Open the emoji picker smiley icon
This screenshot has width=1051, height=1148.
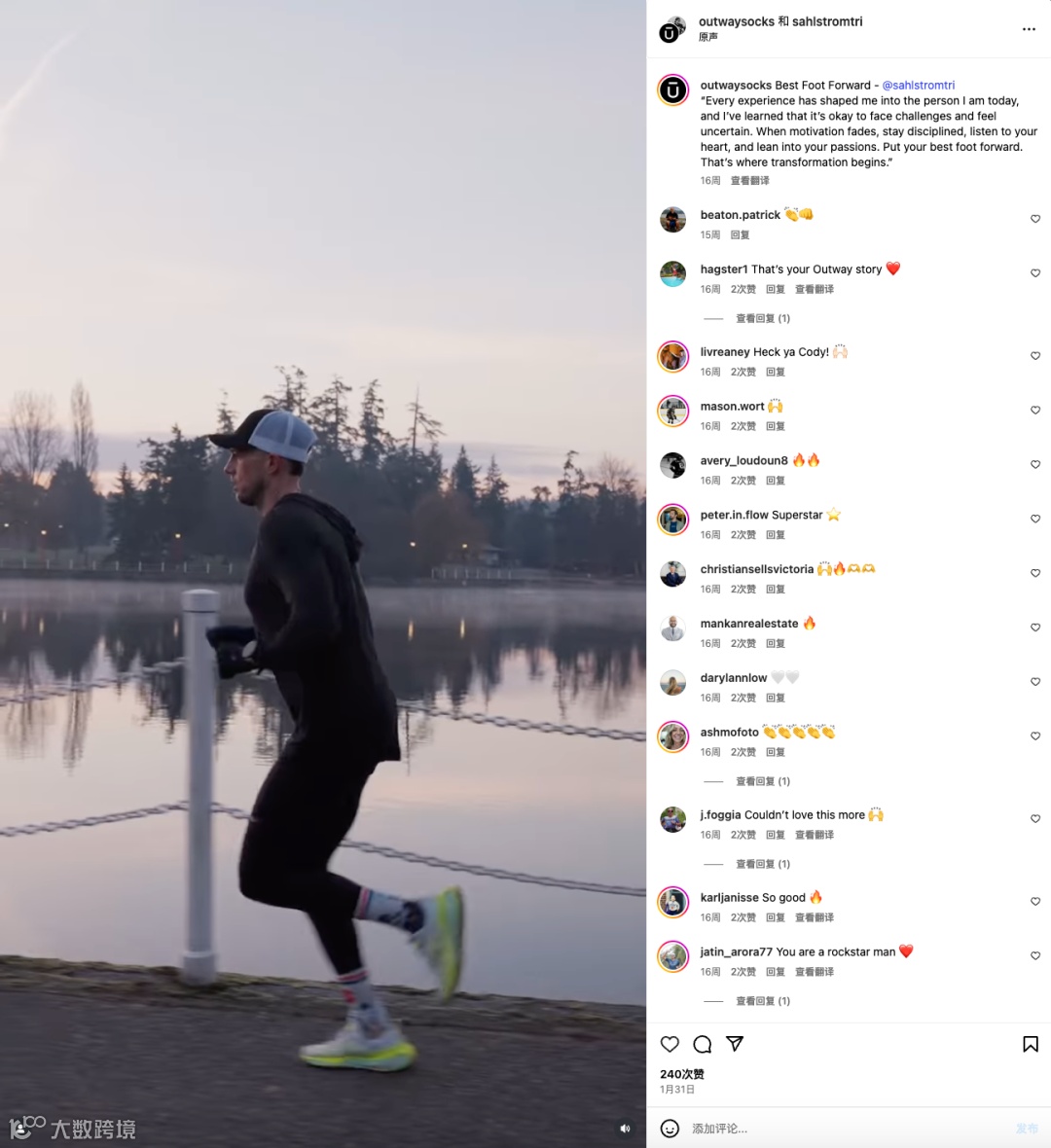pyautogui.click(x=670, y=1129)
